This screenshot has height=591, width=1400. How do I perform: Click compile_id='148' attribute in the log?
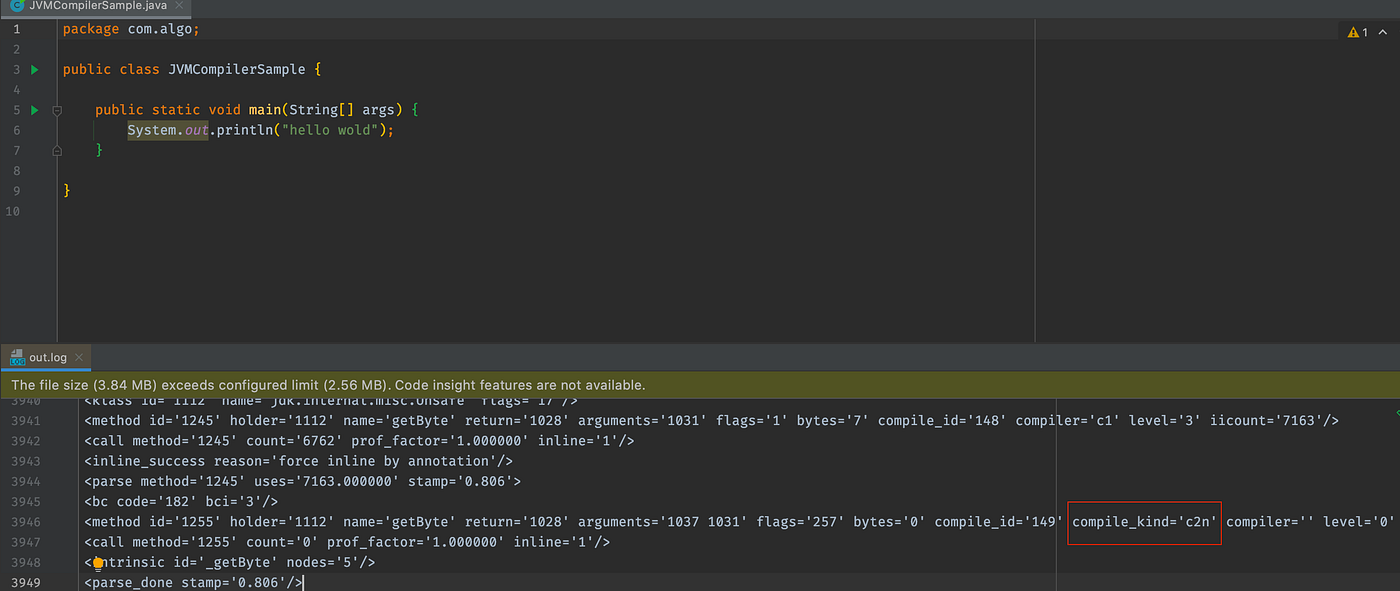point(942,421)
